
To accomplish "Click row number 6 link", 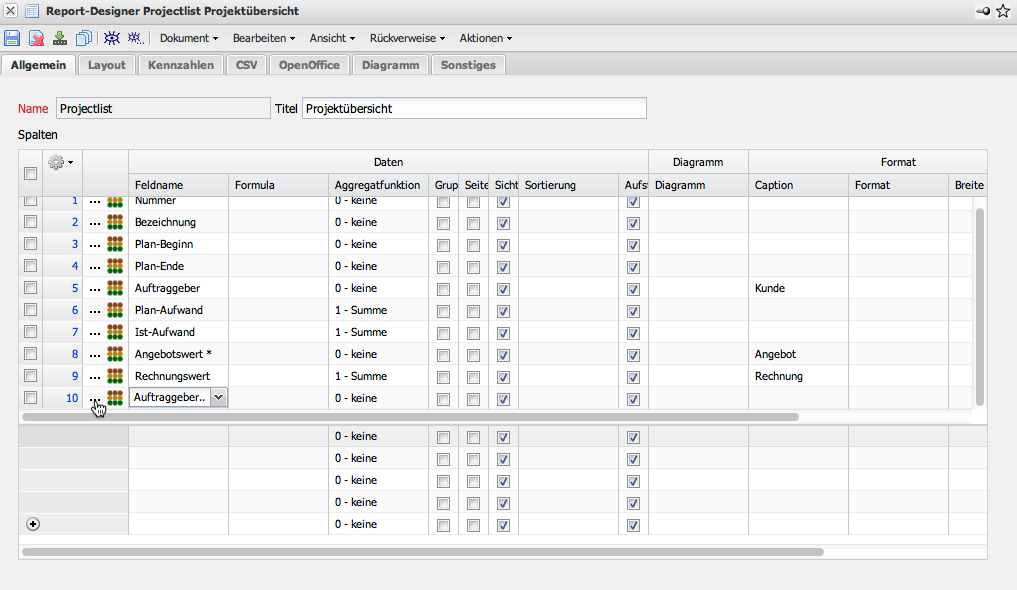I will coord(74,310).
